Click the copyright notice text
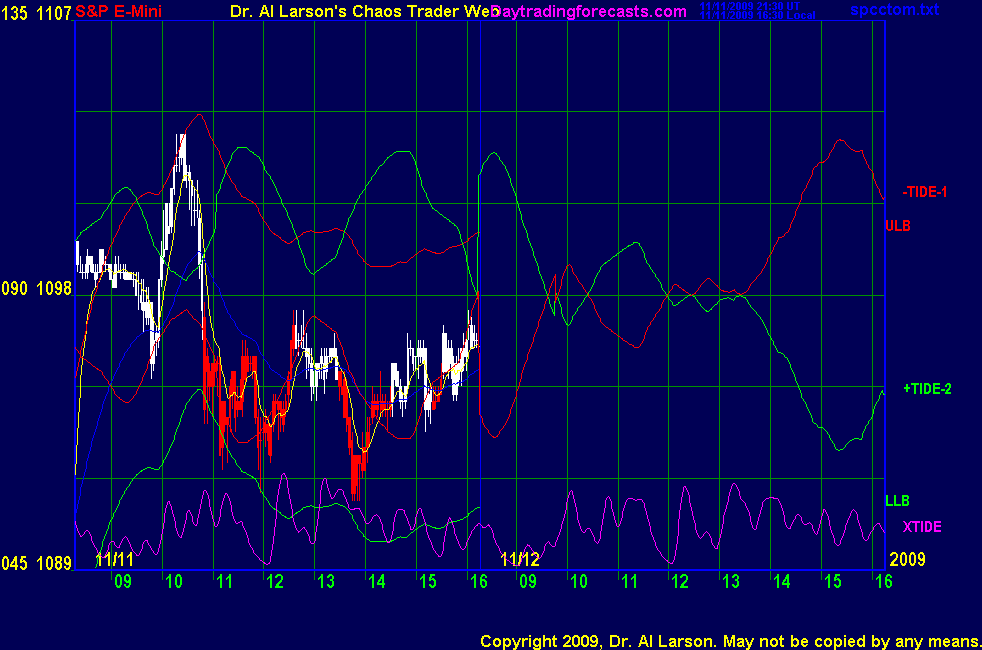The width and height of the screenshot is (982, 650). (729, 640)
